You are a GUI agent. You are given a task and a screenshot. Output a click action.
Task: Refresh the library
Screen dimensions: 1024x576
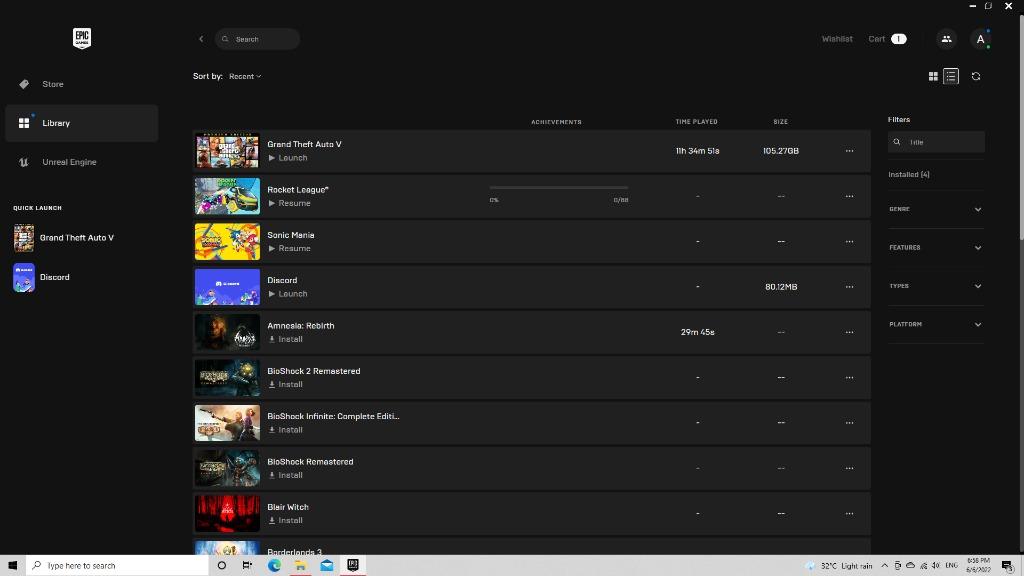click(976, 76)
